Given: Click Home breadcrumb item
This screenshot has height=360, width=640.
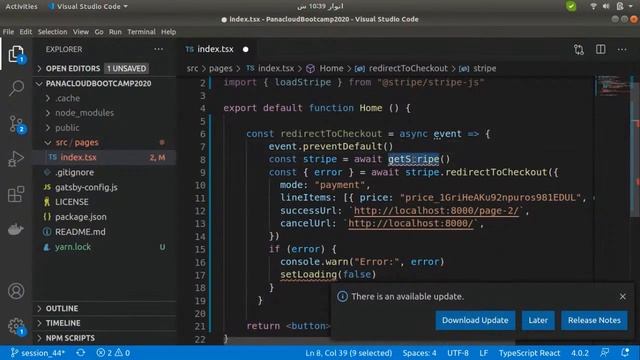Looking at the screenshot, I should [331, 69].
